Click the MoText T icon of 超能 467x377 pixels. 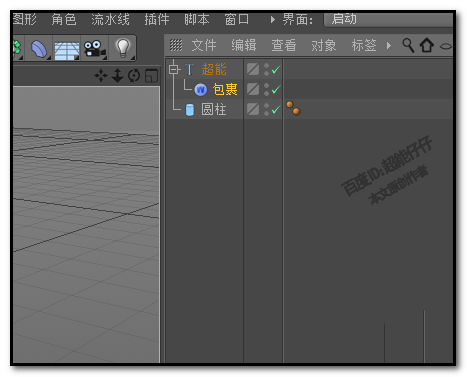(x=189, y=70)
